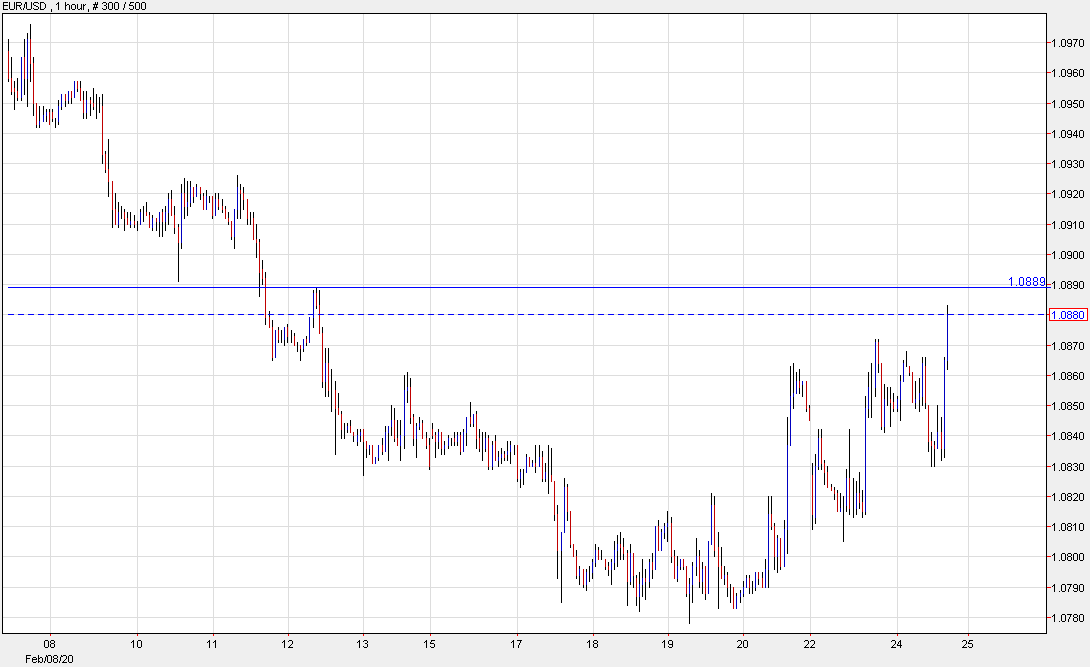
Task: Click the date label 22 on time axis
Action: click(x=810, y=643)
